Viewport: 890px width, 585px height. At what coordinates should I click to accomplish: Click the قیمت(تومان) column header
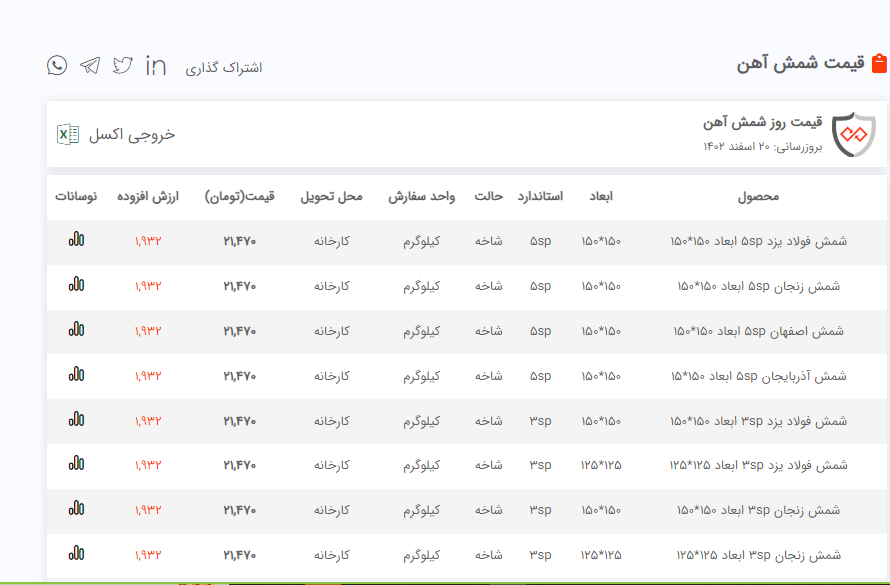coord(239,196)
